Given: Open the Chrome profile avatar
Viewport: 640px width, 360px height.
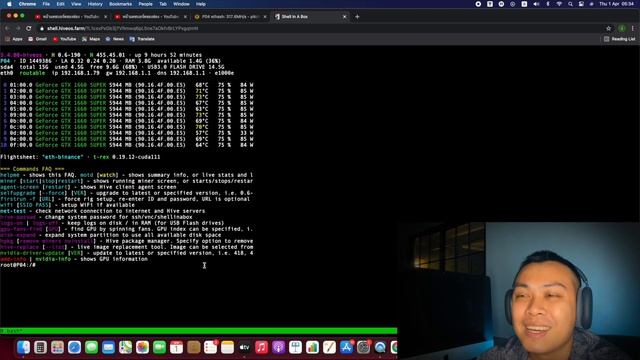Looking at the screenshot, I should [x=622, y=28].
